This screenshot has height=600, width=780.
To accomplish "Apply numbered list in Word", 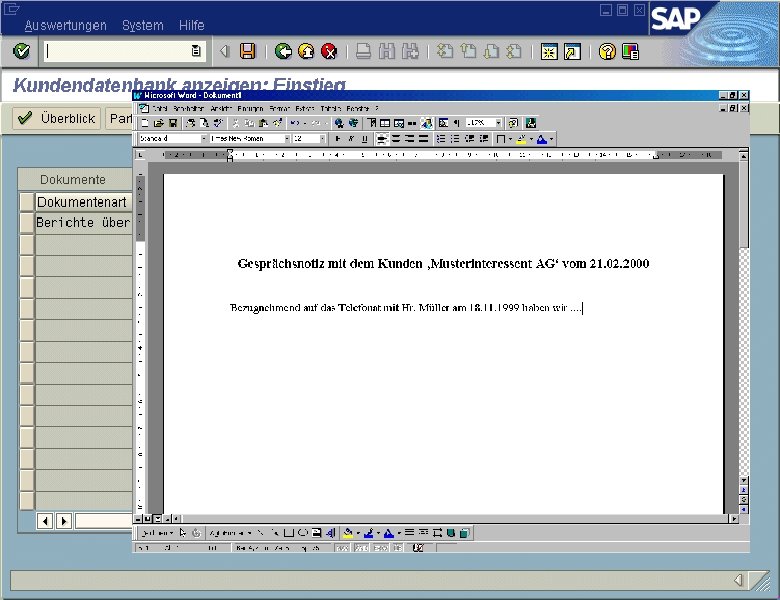I will tap(441, 139).
